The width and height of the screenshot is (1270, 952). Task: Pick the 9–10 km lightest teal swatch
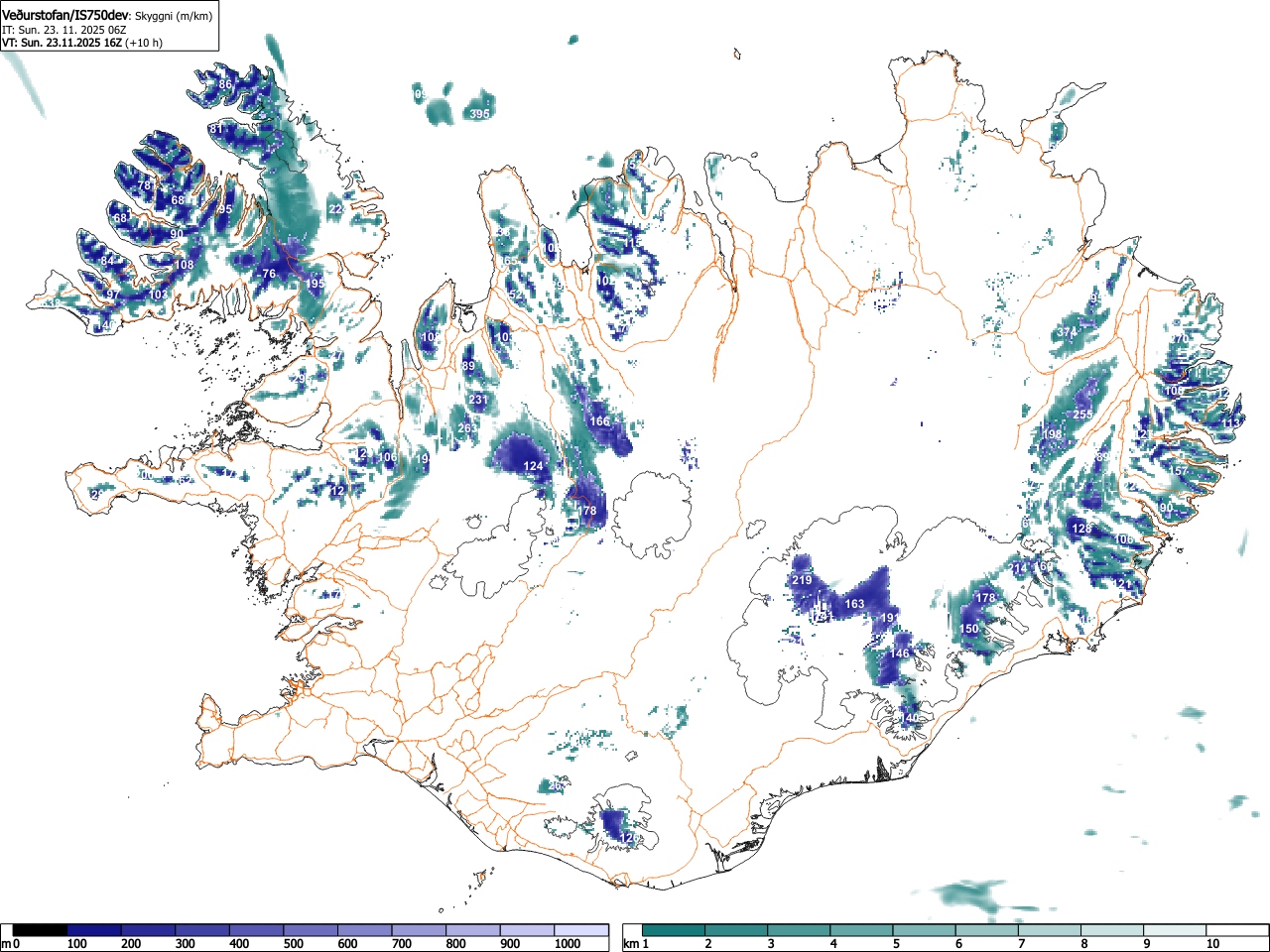[x=1175, y=930]
